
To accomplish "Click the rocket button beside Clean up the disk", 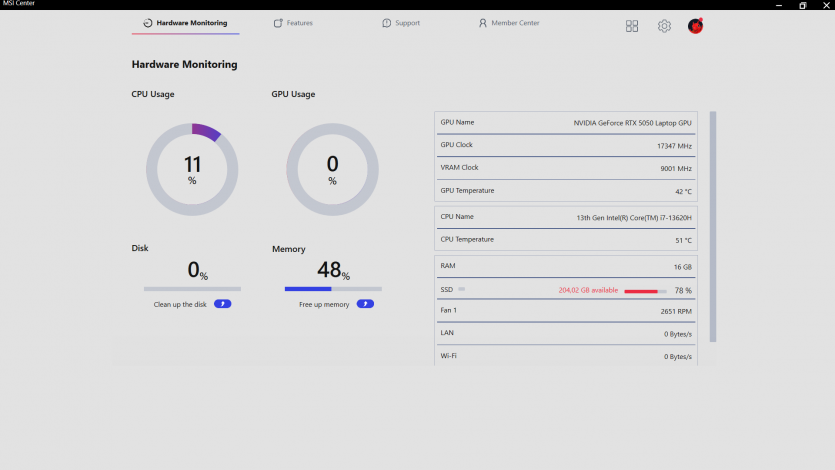I will coord(222,304).
